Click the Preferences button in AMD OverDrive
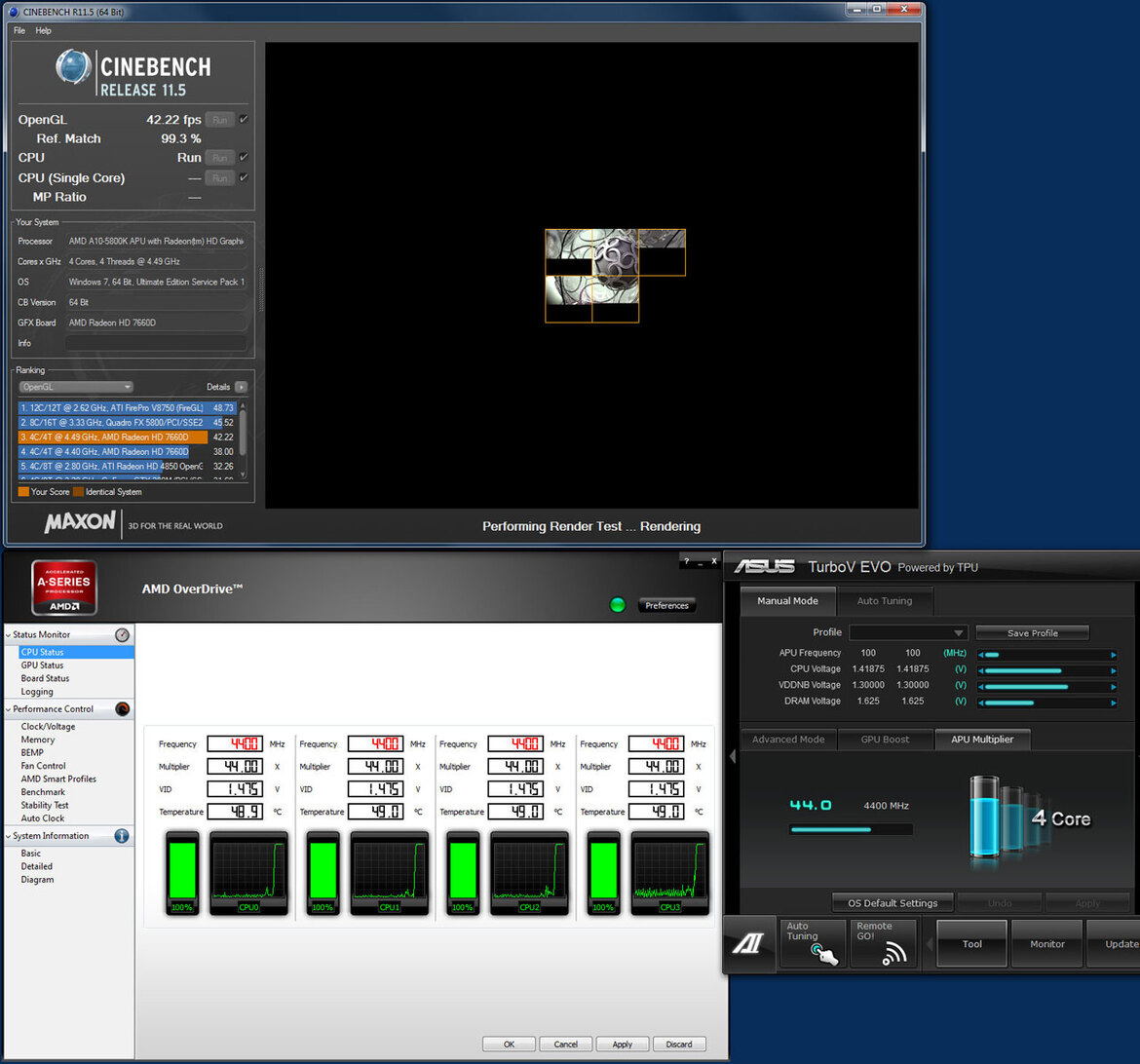 (x=666, y=605)
